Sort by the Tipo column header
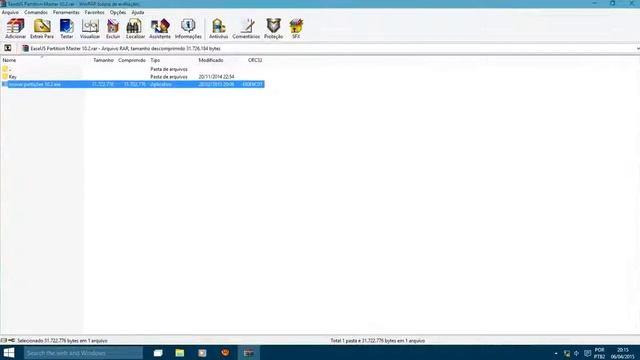The image size is (640, 360). coord(155,60)
